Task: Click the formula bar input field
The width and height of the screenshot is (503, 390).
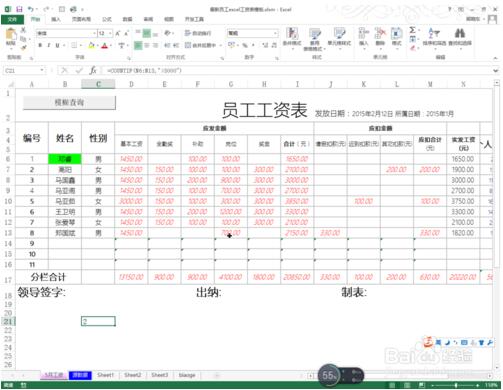Action: 297,70
